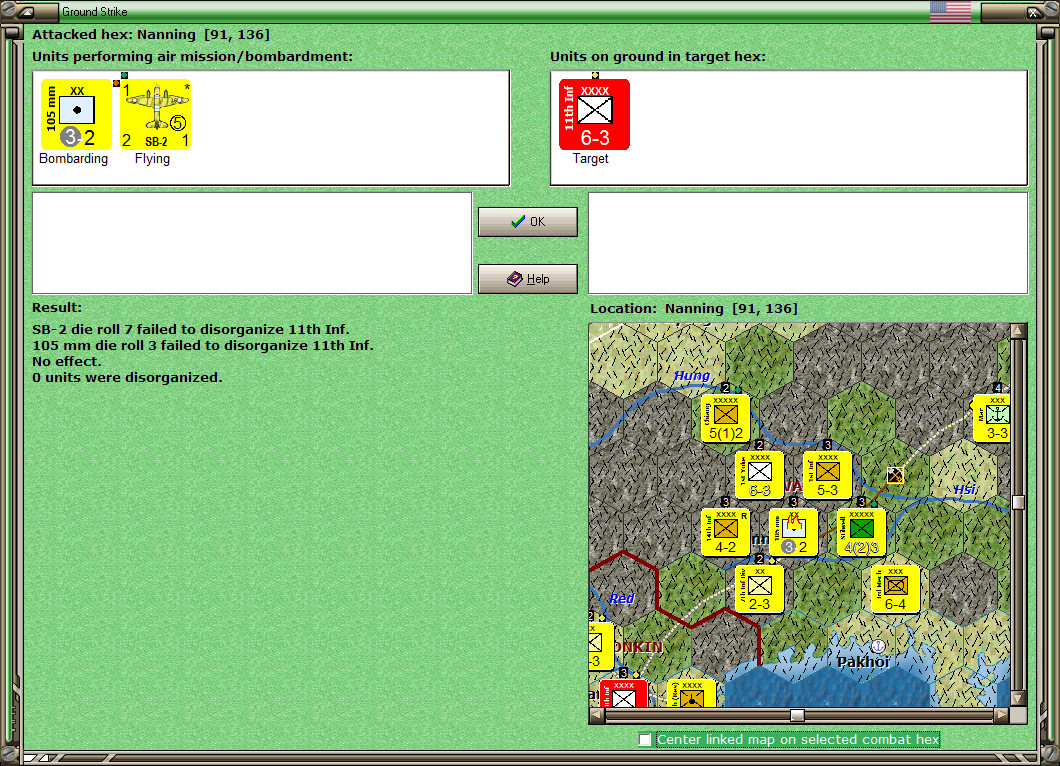1060x766 pixels.
Task: Click map horizontal scrollbar right arrow
Action: click(x=1002, y=715)
